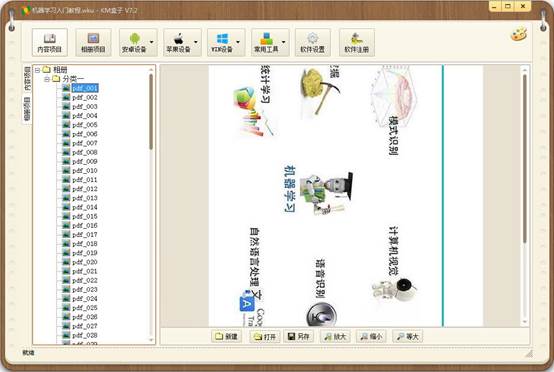Select pdf_025 in the tree

tap(85, 308)
